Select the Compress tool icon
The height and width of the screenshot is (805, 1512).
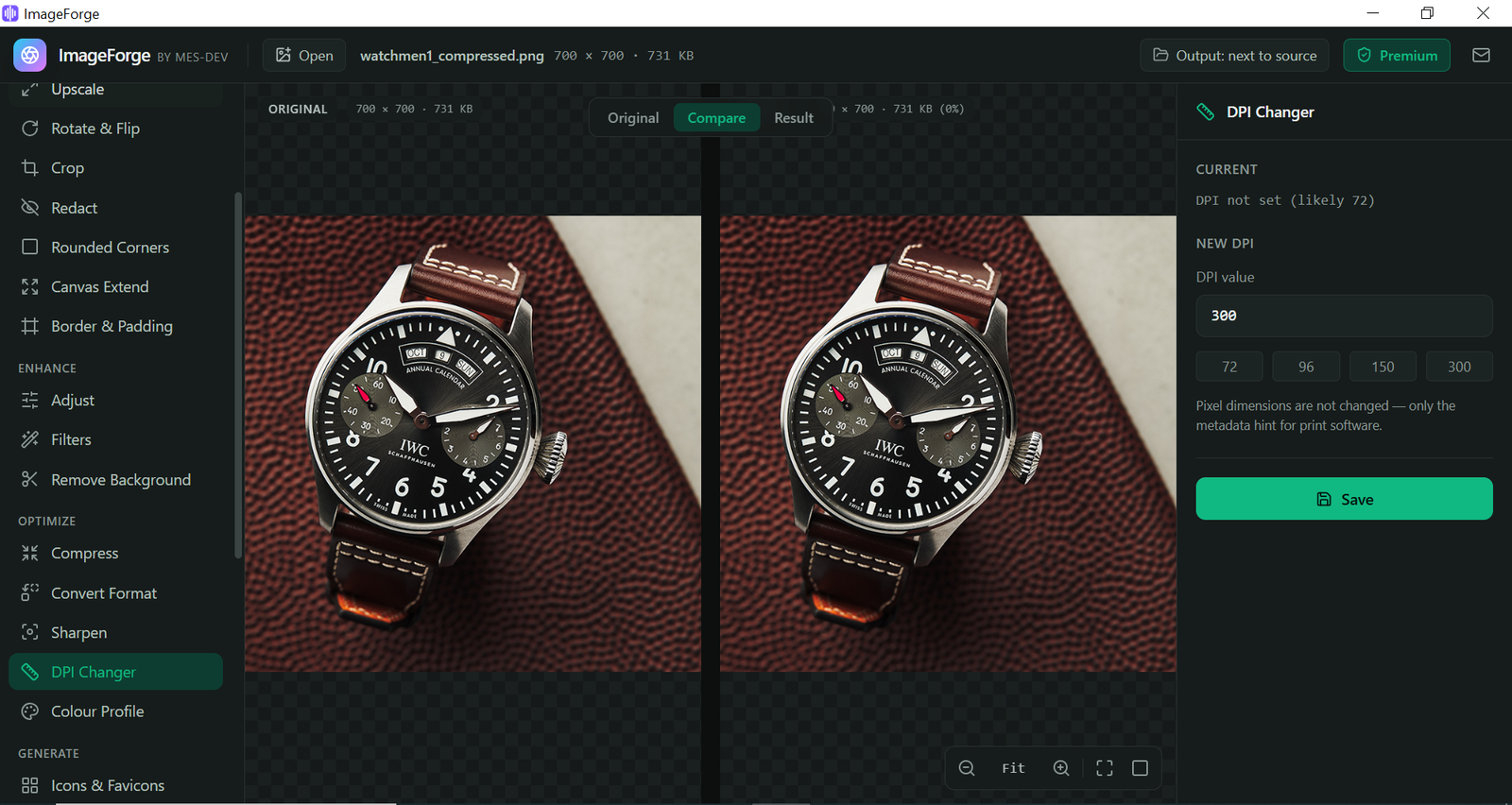[30, 553]
